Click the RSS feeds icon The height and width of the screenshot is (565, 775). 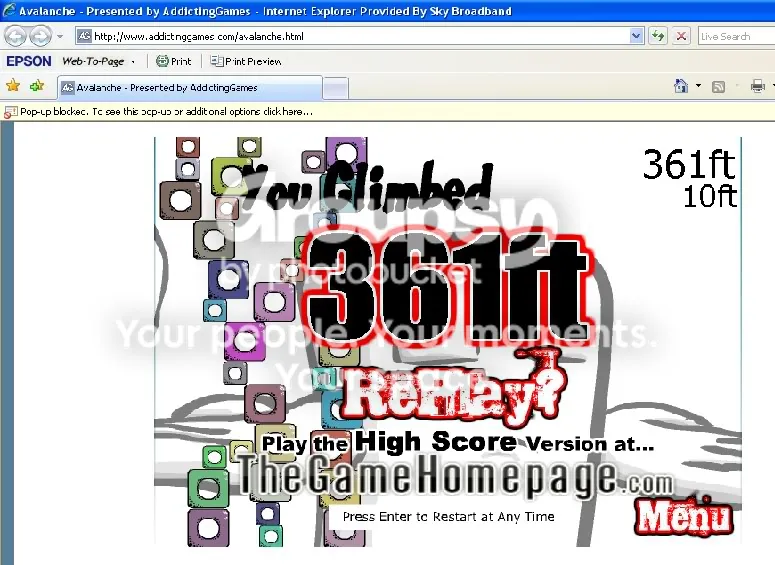click(x=718, y=87)
